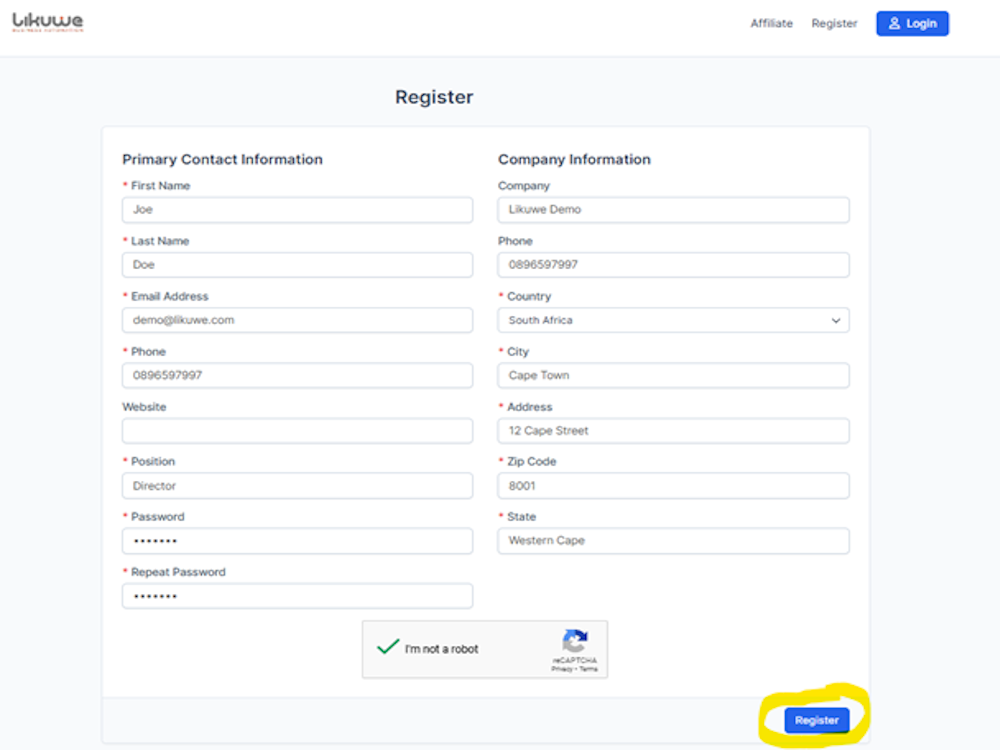Screen dimensions: 1000x750
Task: Click the reCAPTCHA Terms link
Action: click(589, 669)
